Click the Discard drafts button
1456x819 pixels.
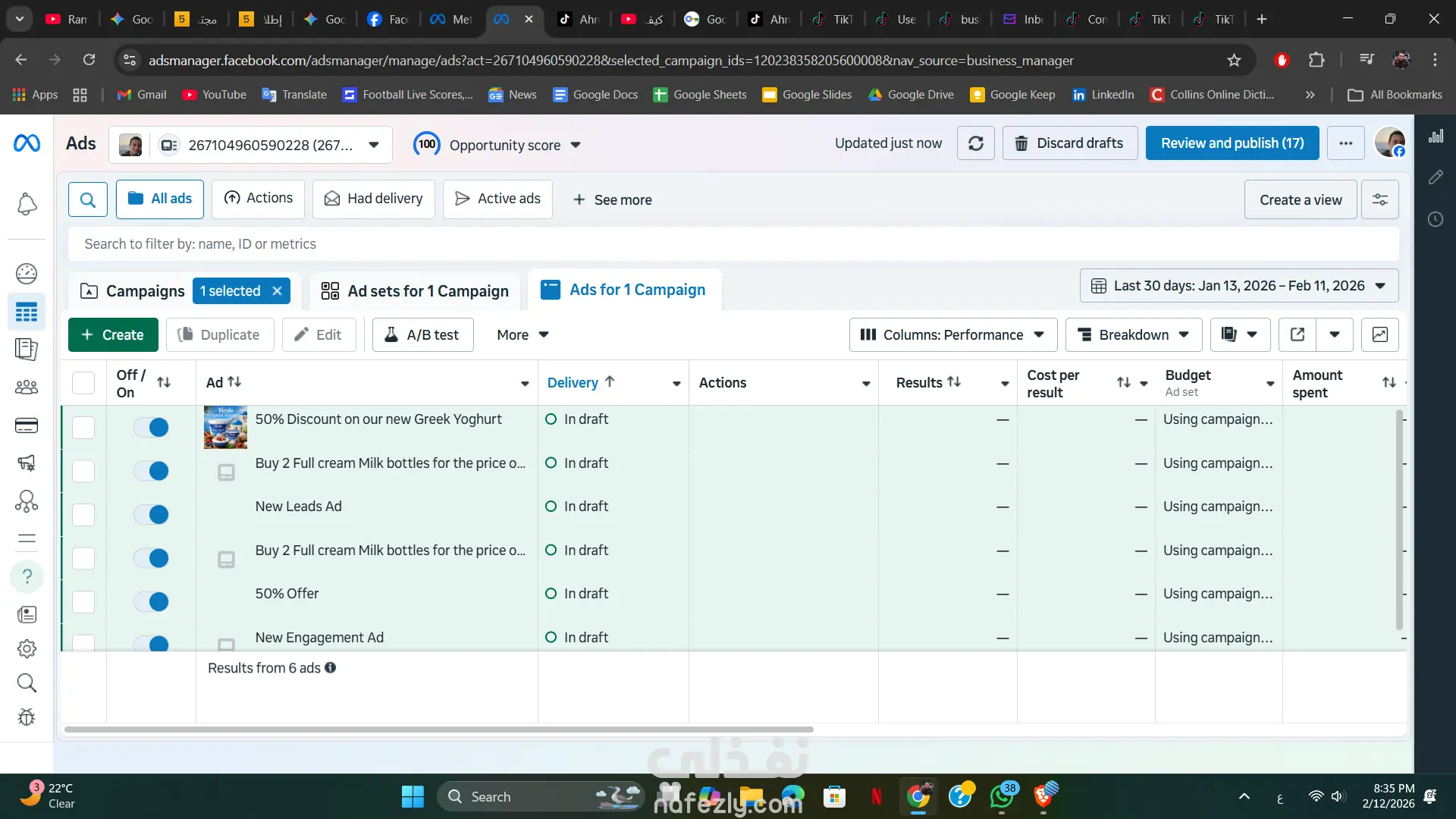click(x=1069, y=143)
